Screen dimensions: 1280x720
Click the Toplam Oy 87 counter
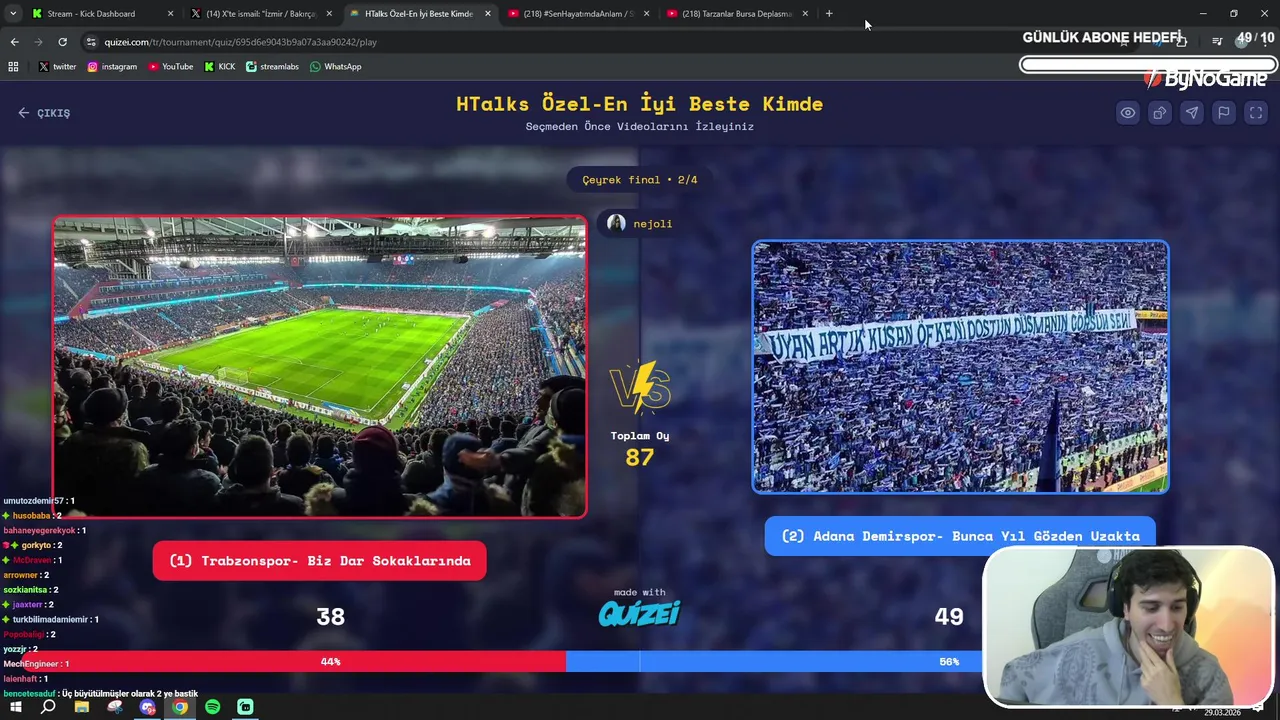(640, 449)
